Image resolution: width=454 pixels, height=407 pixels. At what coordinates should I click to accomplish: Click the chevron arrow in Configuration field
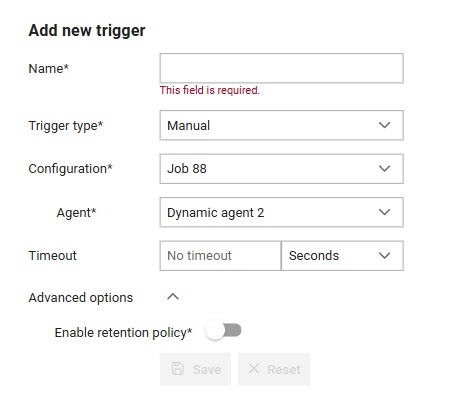tap(384, 168)
